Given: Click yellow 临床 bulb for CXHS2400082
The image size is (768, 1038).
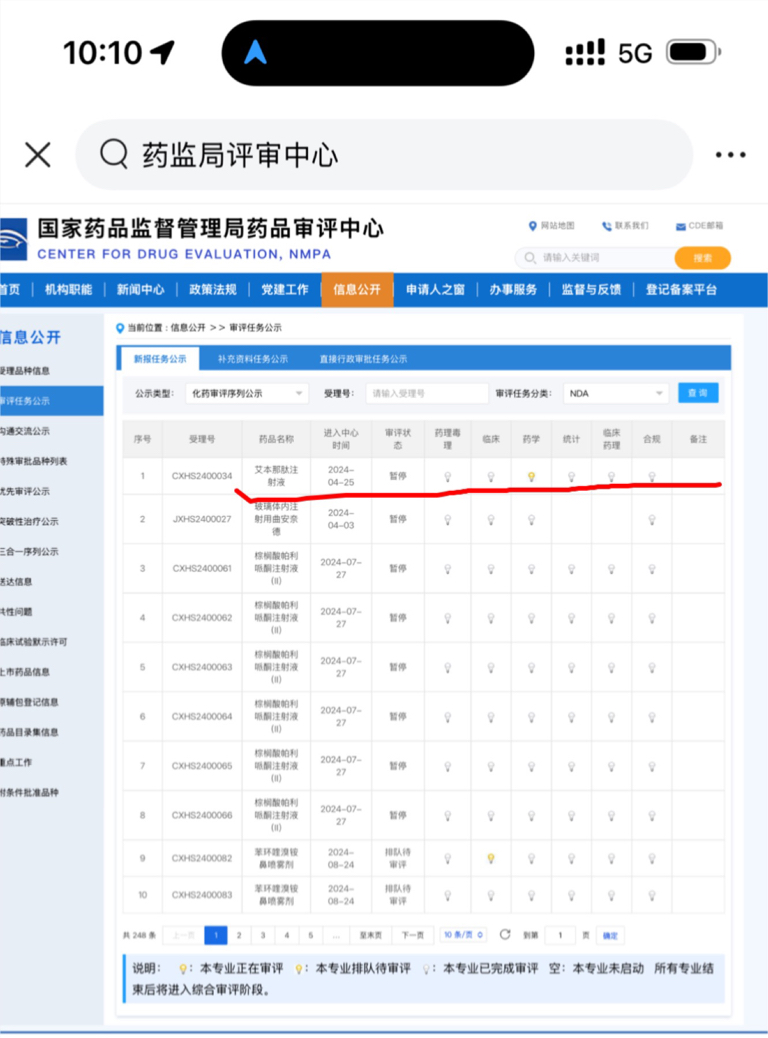Looking at the screenshot, I should click(x=491, y=859).
